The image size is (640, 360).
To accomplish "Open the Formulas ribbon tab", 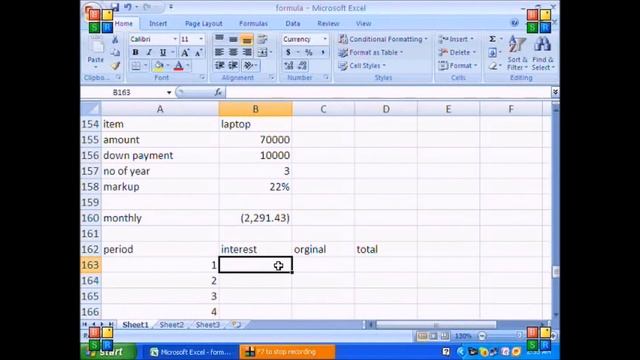I will [x=253, y=24].
